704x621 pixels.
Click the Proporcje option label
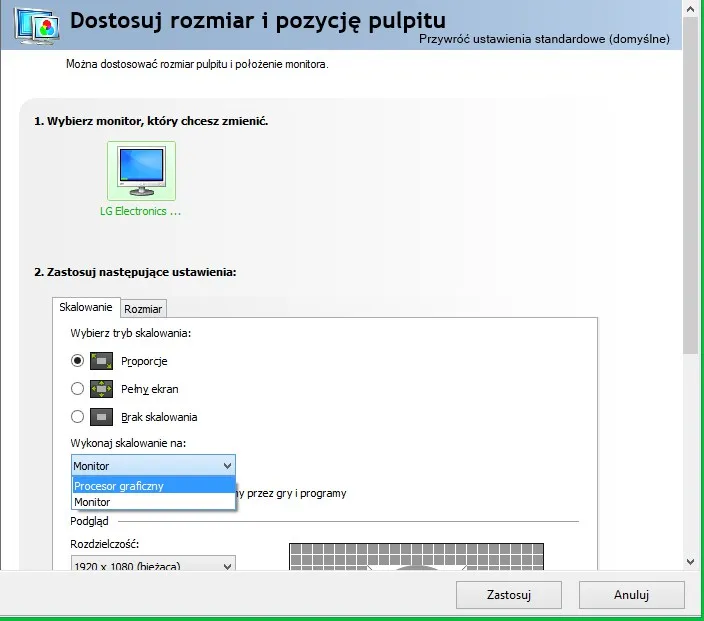tap(144, 361)
